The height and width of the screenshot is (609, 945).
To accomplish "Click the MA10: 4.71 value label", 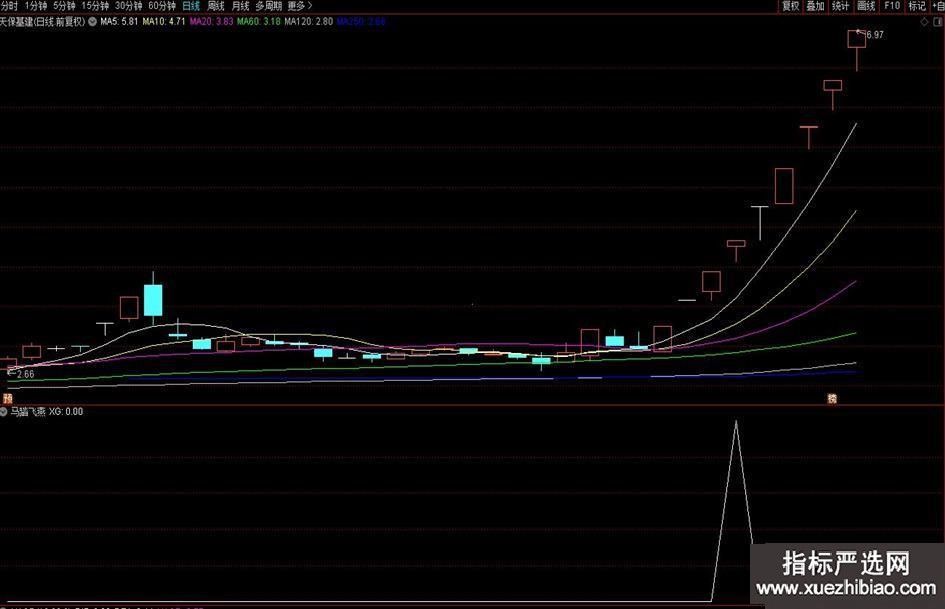I will [x=164, y=22].
